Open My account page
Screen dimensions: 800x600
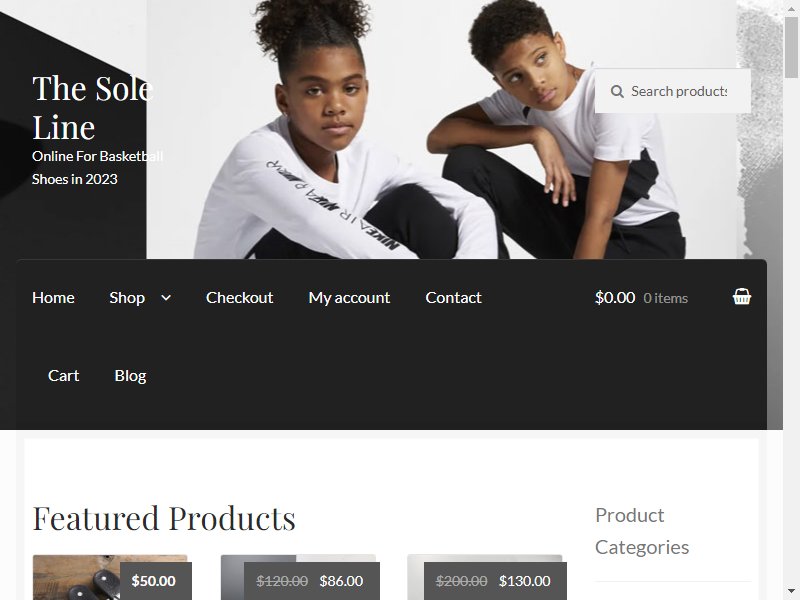349,297
